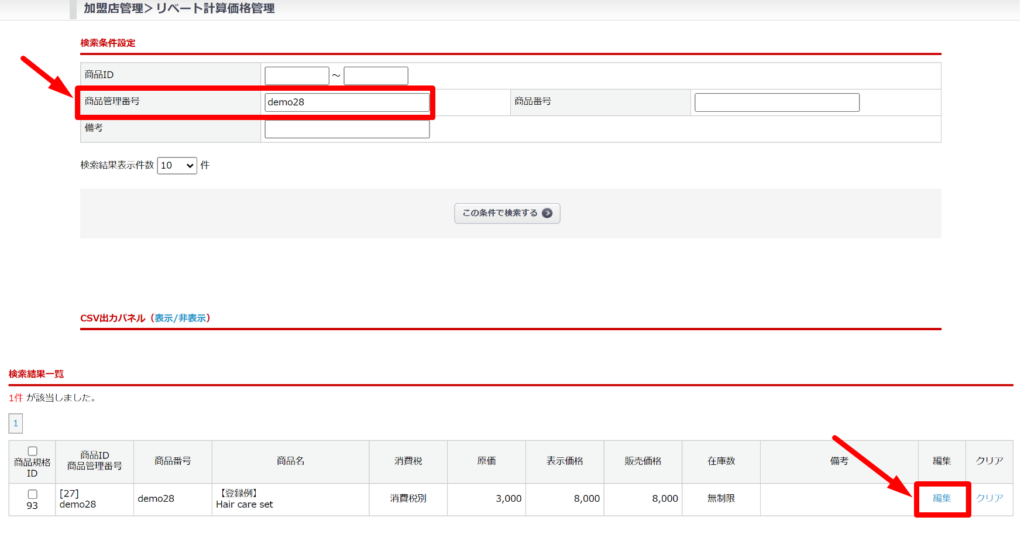Click the 備考 search input field
Viewport: 1024px width, 541px height.
click(x=347, y=129)
